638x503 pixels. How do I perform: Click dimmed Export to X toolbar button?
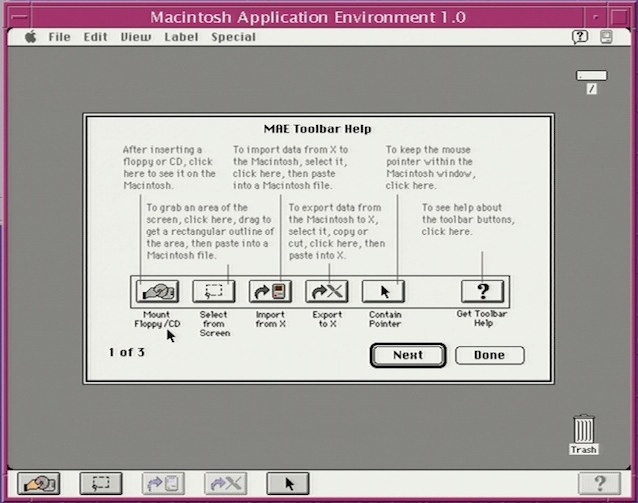[x=225, y=483]
